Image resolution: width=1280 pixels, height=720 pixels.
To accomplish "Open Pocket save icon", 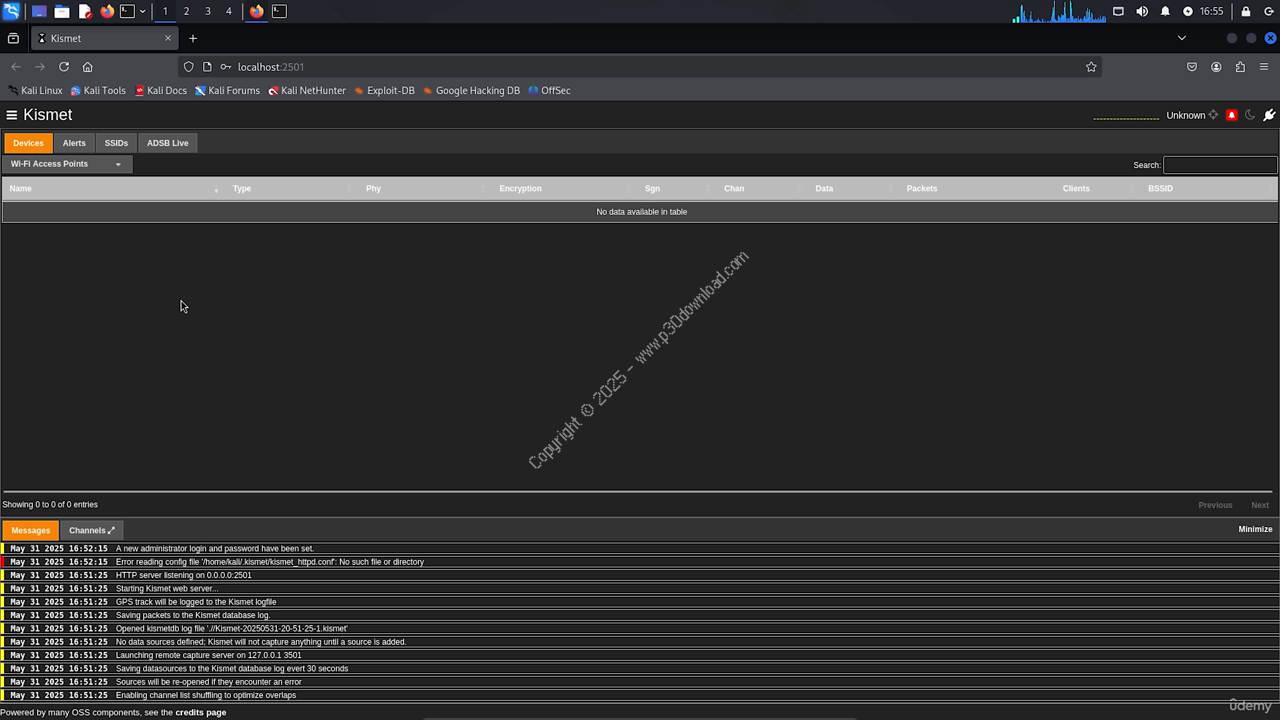I will coord(1192,67).
